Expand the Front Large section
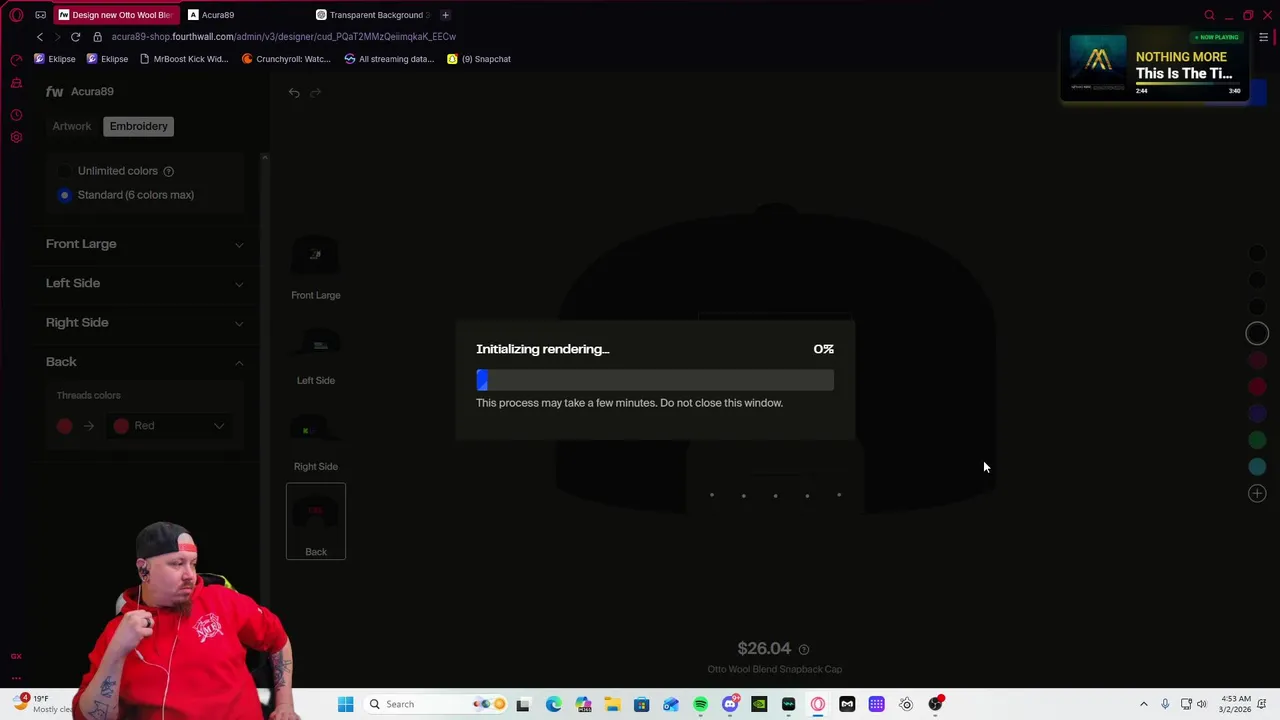1280x720 pixels. pos(144,244)
